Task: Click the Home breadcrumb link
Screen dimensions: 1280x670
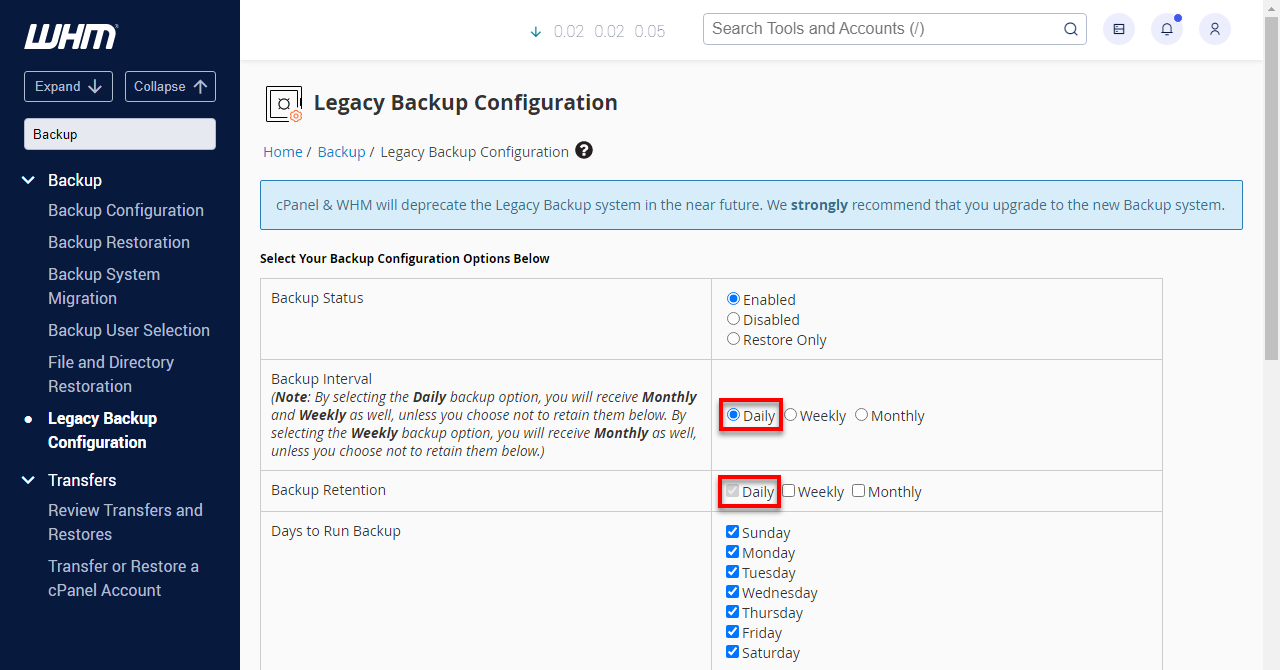Action: tap(283, 151)
